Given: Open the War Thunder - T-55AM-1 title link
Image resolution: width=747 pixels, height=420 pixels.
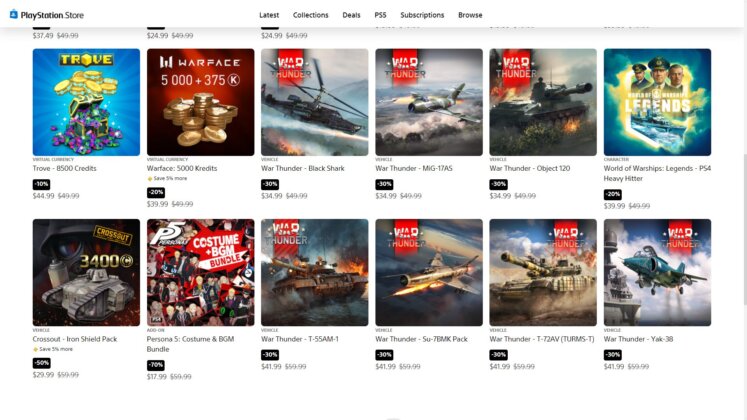Looking at the screenshot, I should (300, 339).
